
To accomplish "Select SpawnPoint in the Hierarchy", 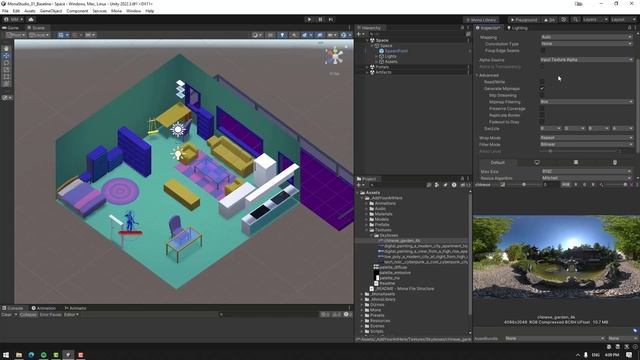I will 396,51.
